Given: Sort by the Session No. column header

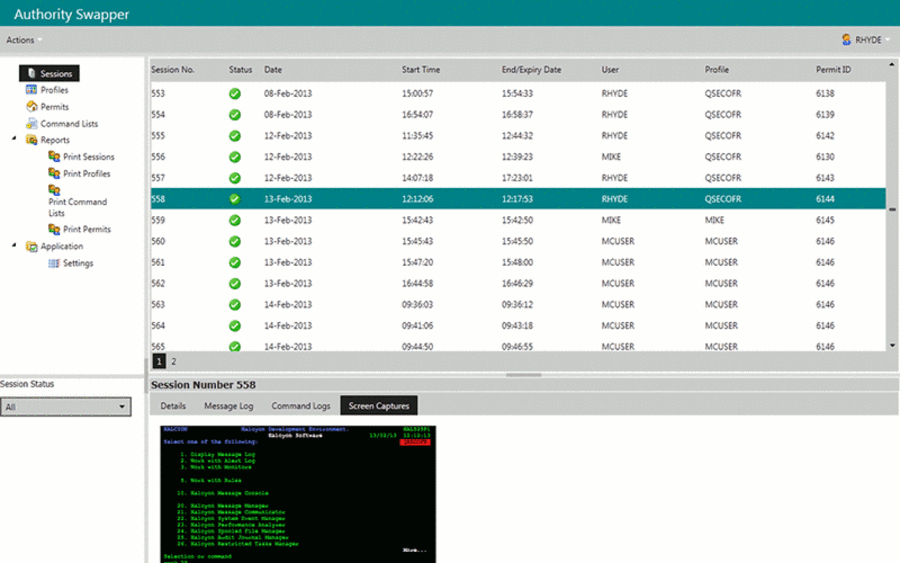Looking at the screenshot, I should pos(173,69).
